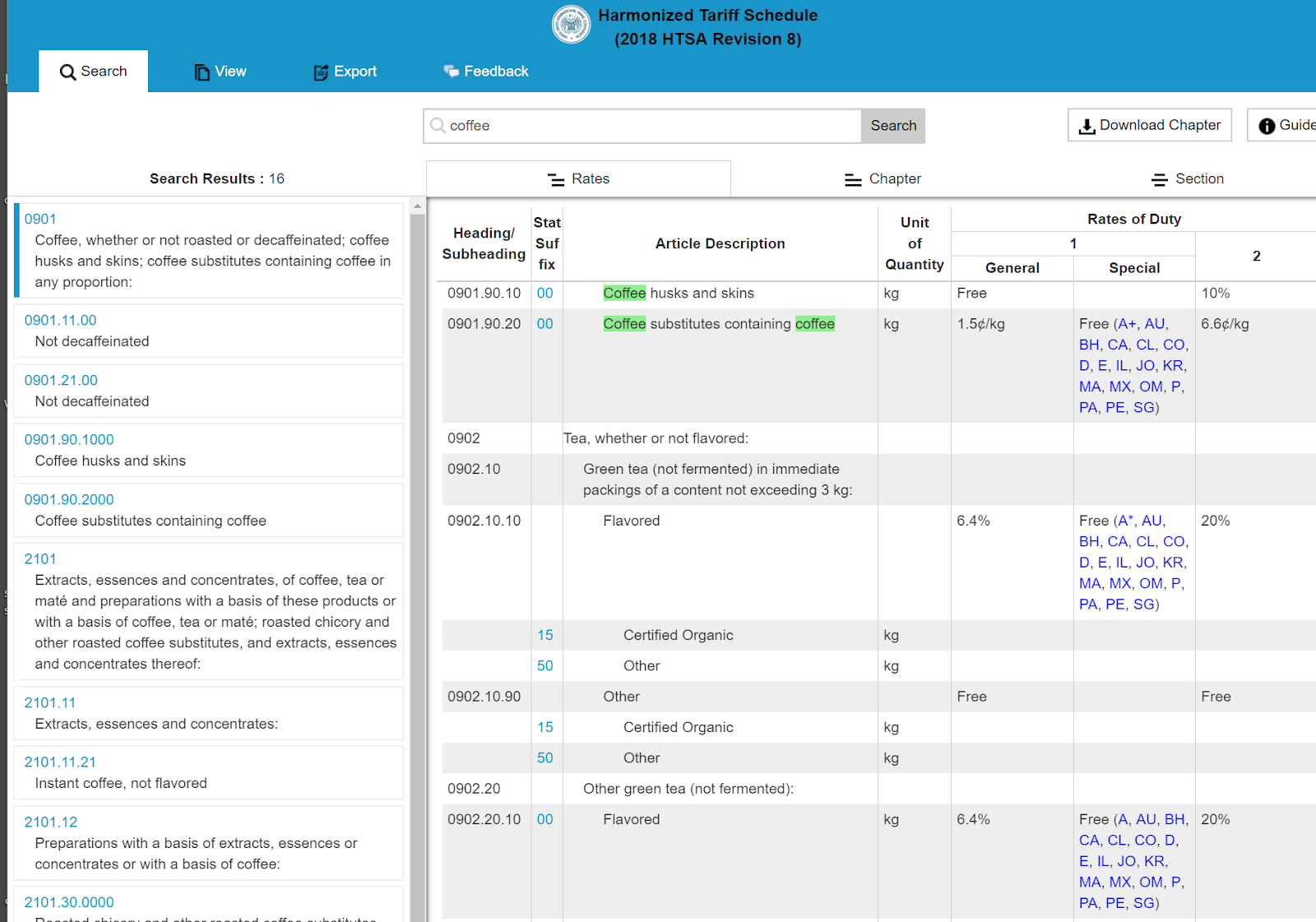Click 'Coffee substitutes containing coffee' table description
Image resolution: width=1316 pixels, height=922 pixels.
click(x=719, y=323)
